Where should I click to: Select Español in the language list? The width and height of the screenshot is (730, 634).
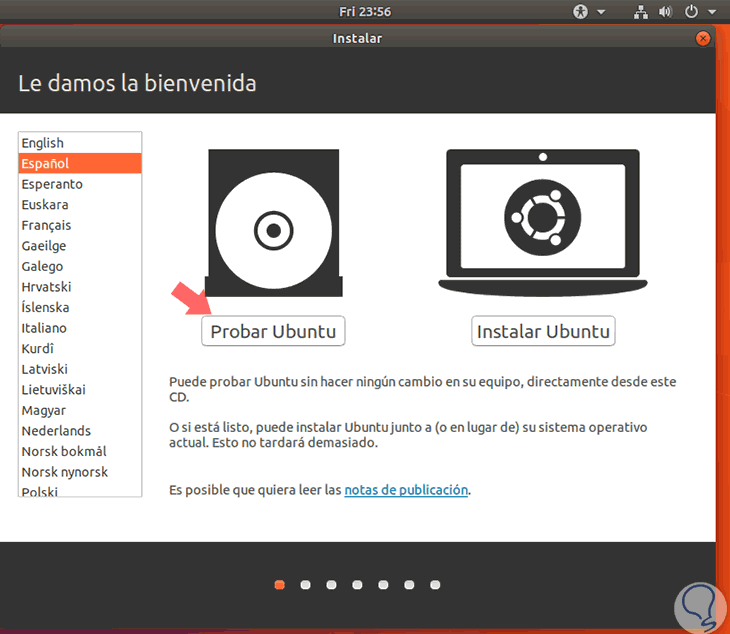point(80,163)
